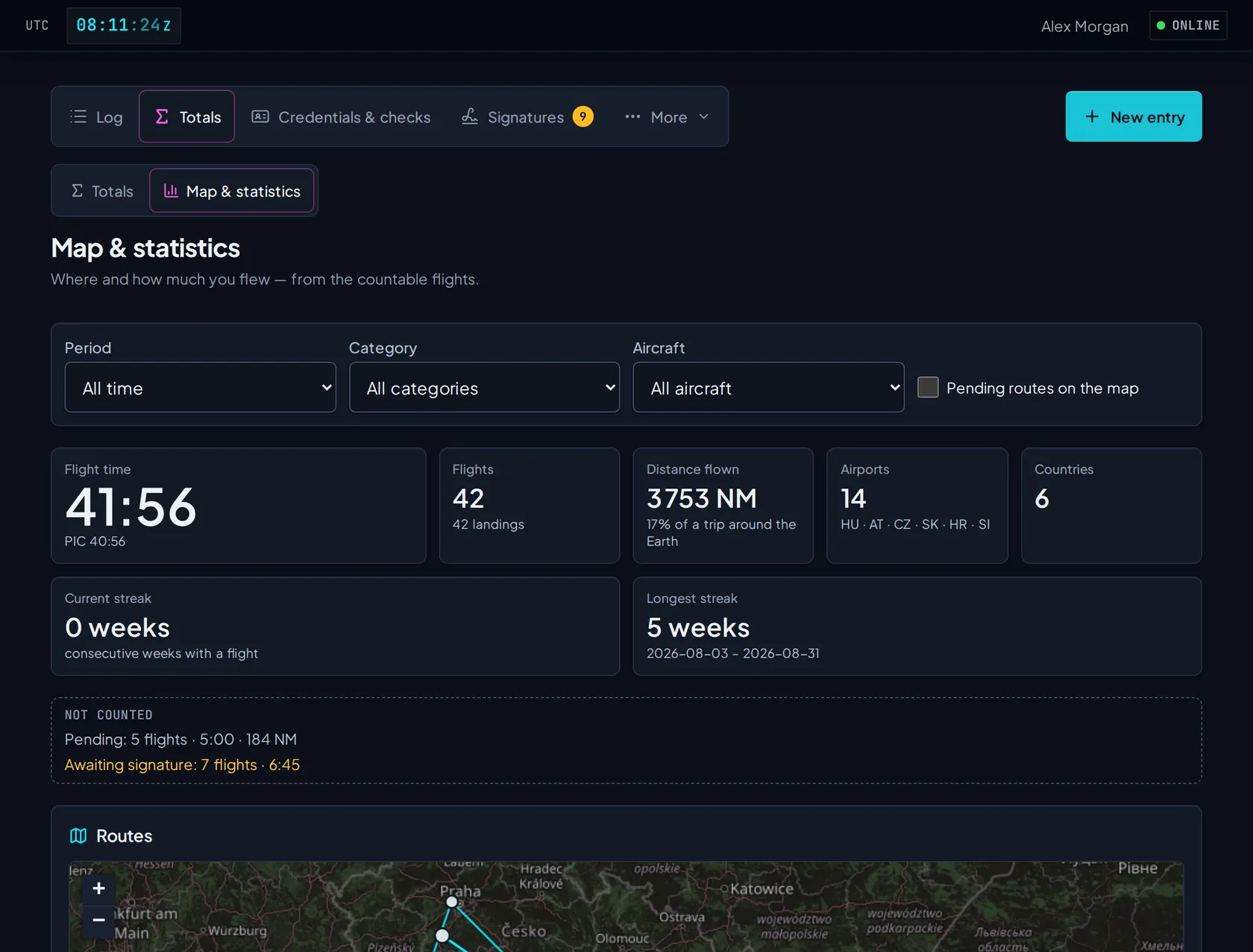Image resolution: width=1253 pixels, height=952 pixels.
Task: Click the Alex Morgan user name
Action: (1084, 26)
